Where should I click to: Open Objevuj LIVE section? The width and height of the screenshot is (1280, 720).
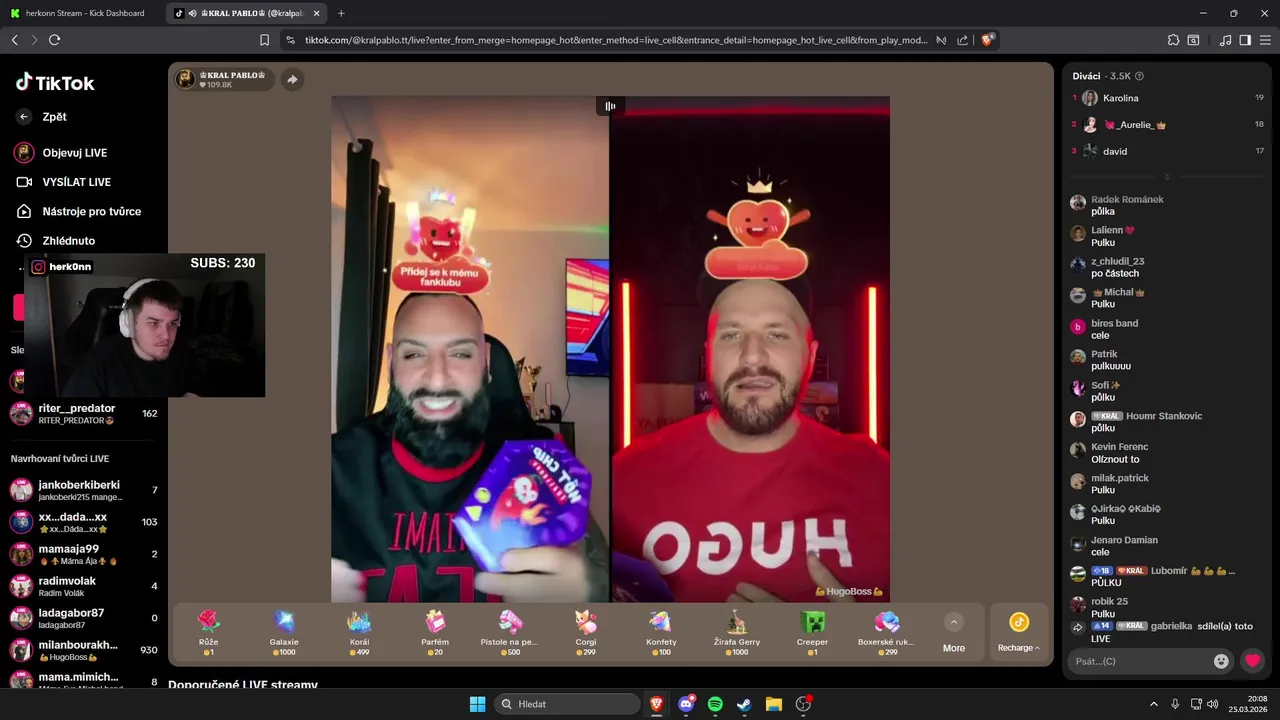(61, 153)
